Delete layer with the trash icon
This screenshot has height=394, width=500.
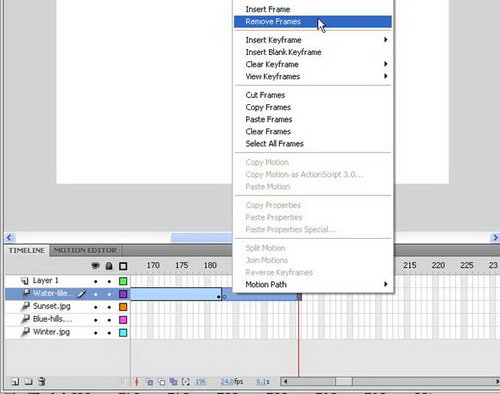(x=42, y=381)
